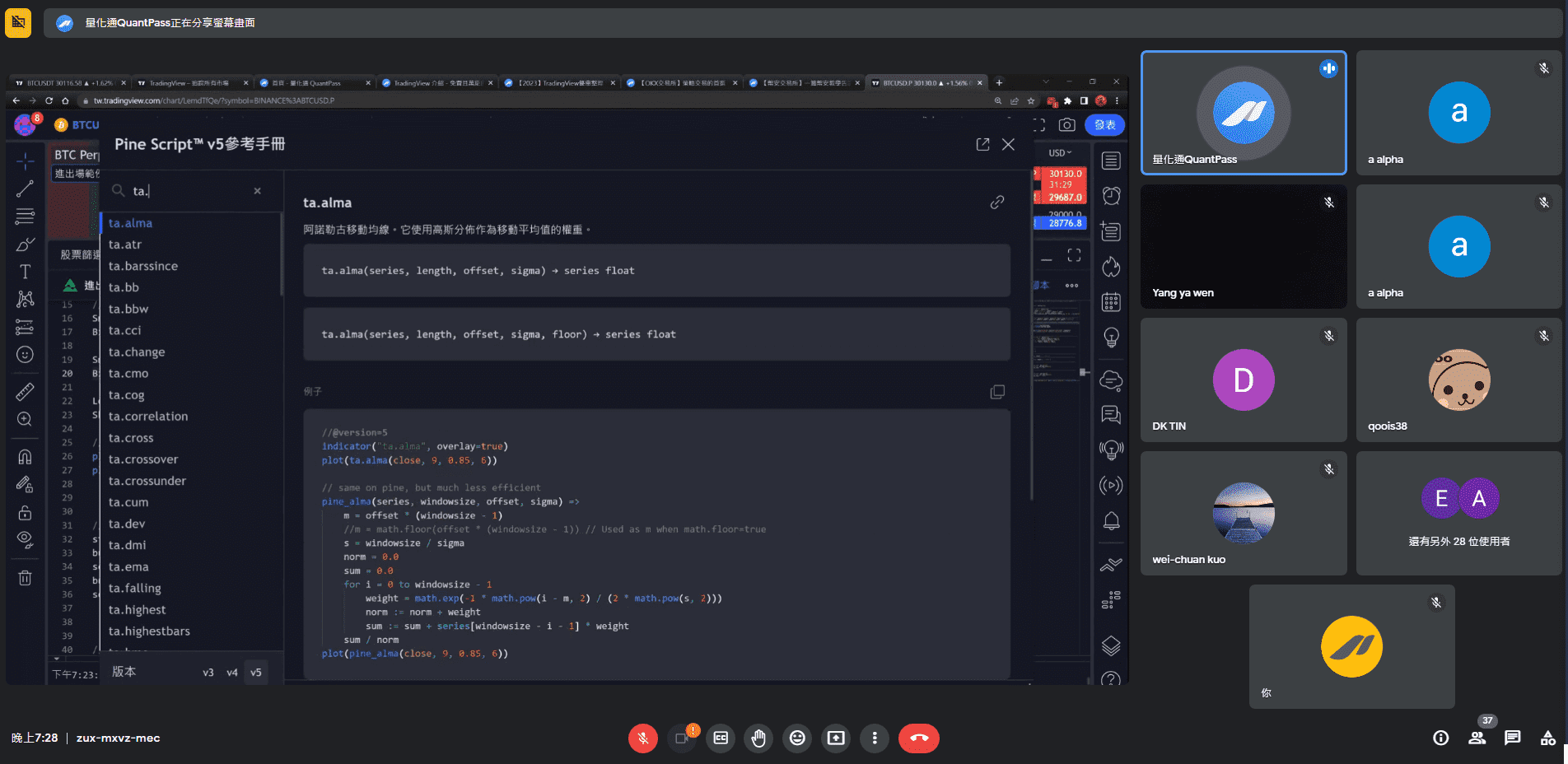Open the emoji icons drawing tool
Viewport: 1568px width, 764px height.
(26, 354)
